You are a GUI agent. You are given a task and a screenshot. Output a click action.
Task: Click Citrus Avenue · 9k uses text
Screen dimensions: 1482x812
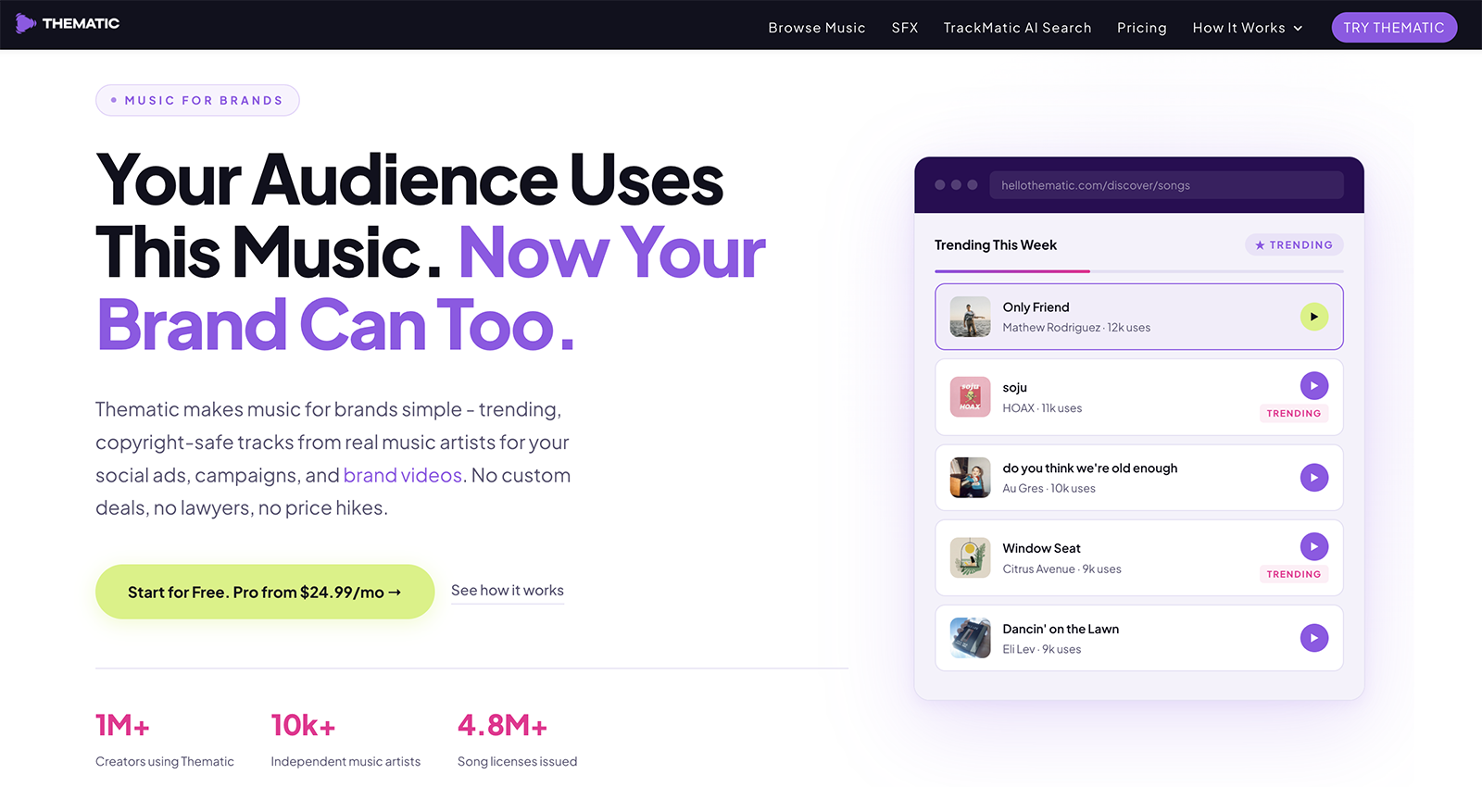click(x=1061, y=569)
